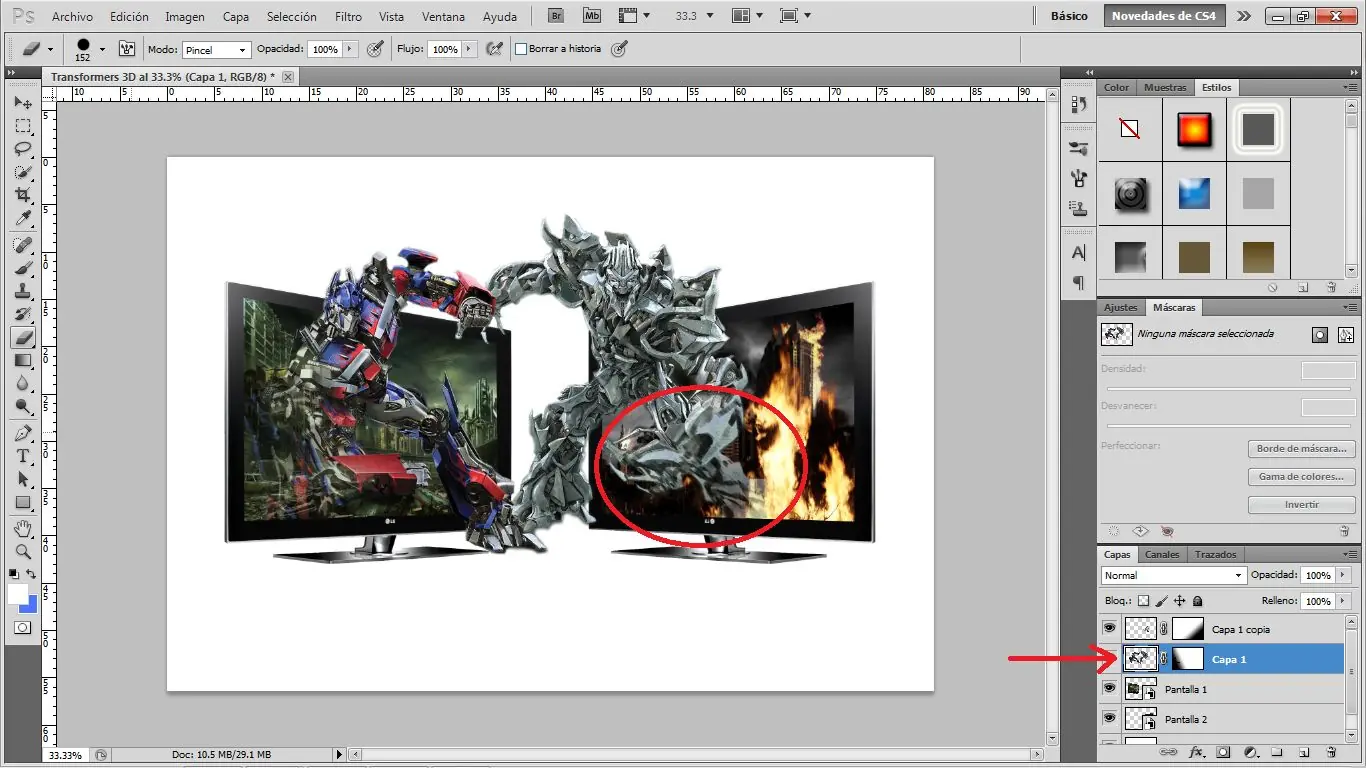Click the Básico workspace button
Viewport: 1366px width, 768px height.
click(x=1069, y=16)
